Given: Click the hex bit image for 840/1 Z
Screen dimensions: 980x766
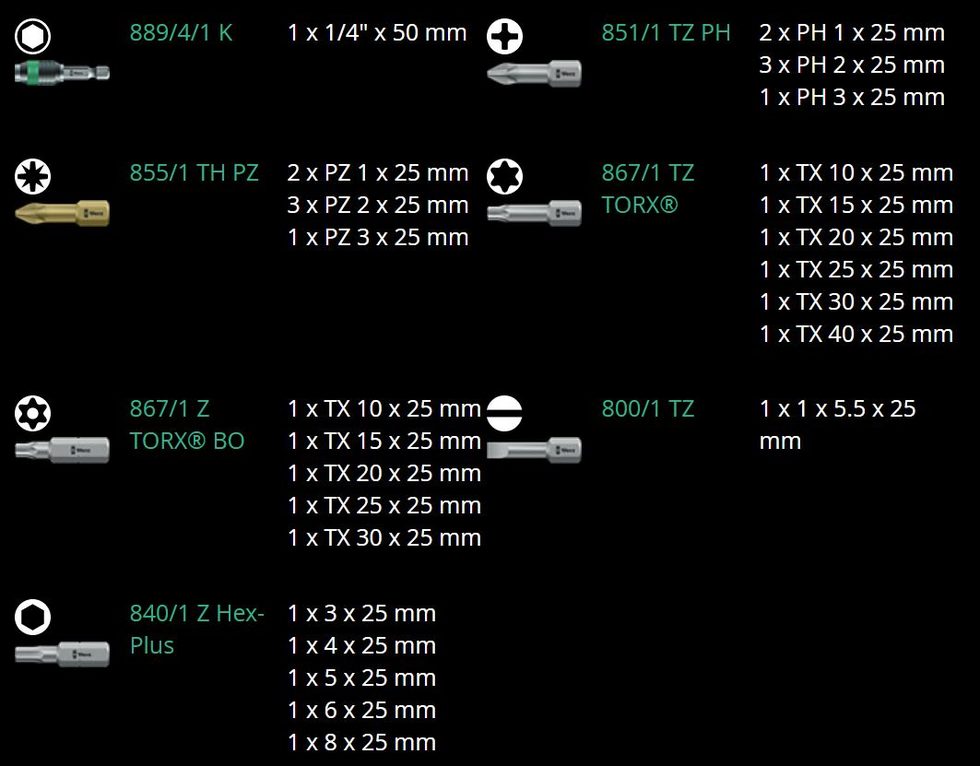Looking at the screenshot, I should pos(62,654).
